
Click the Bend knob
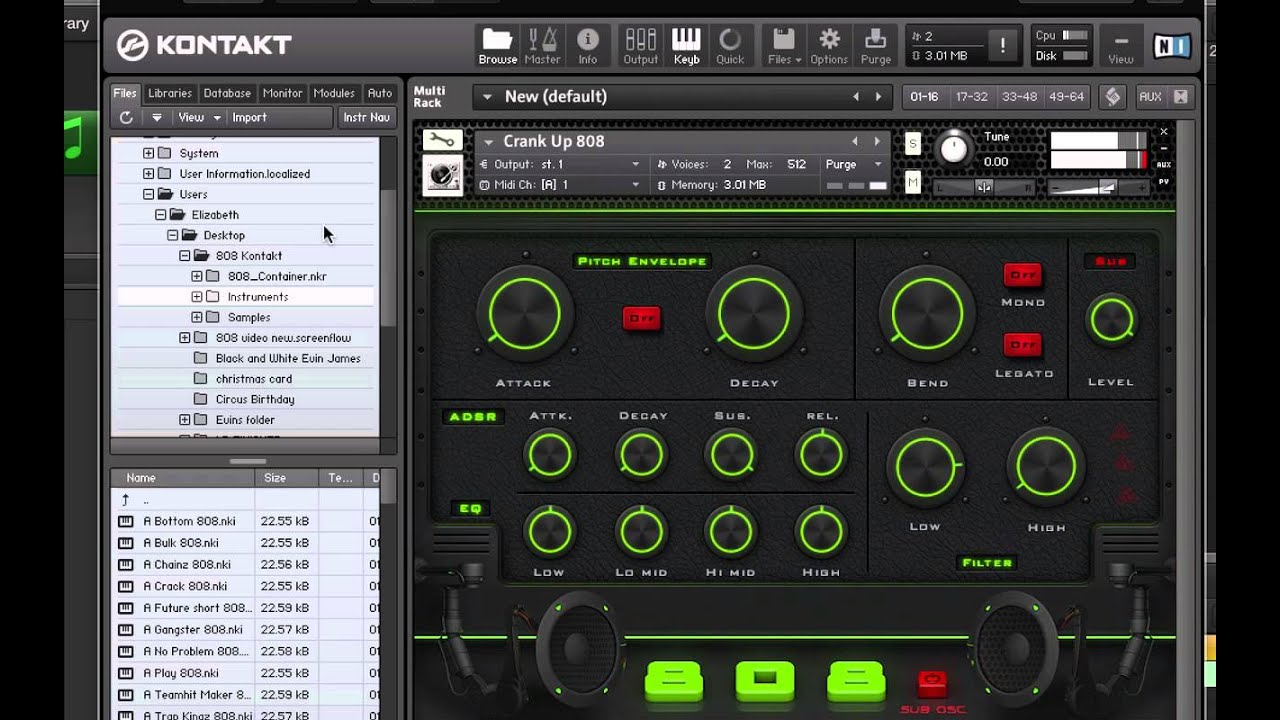926,314
